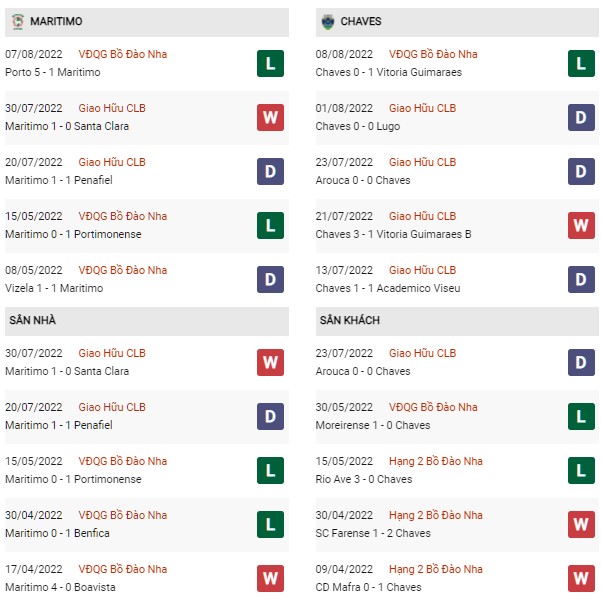Screen dimensions: 601x599
Task: Click the L badge for Maritimo 0 - 1 Benfica
Action: (x=270, y=524)
